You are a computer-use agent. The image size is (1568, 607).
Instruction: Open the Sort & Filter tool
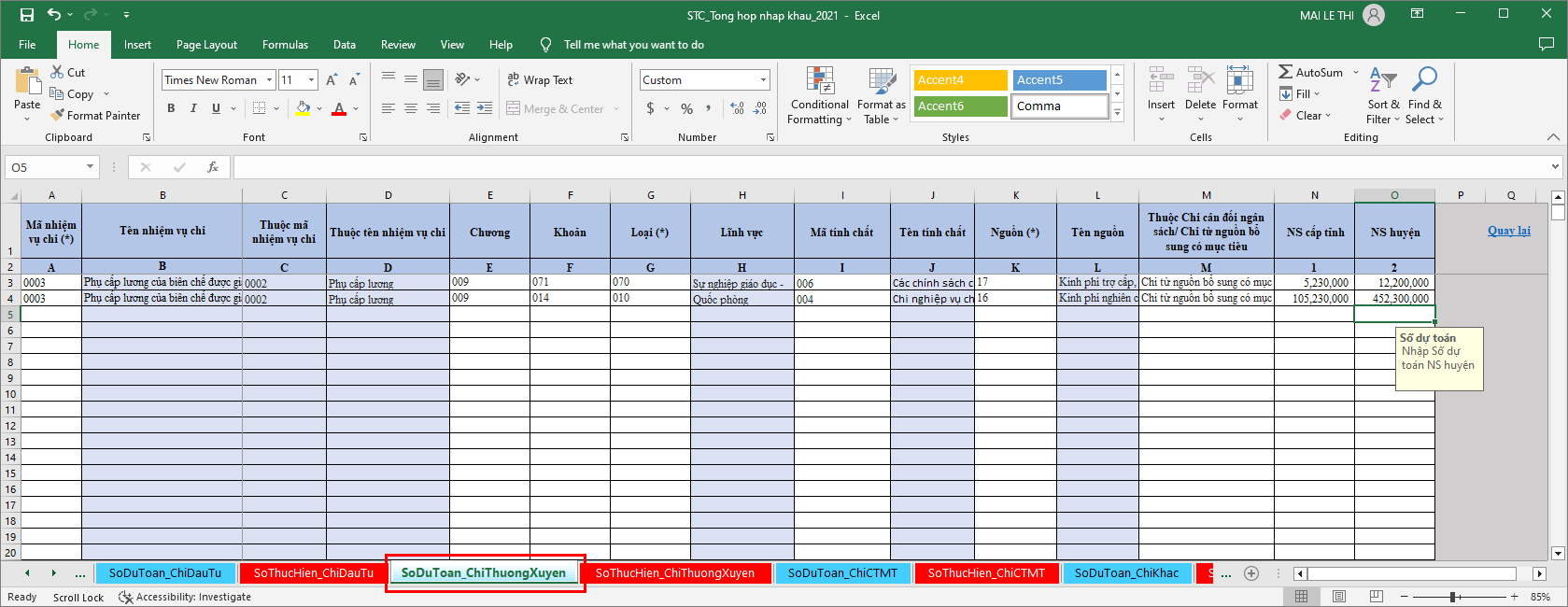pos(1383,94)
